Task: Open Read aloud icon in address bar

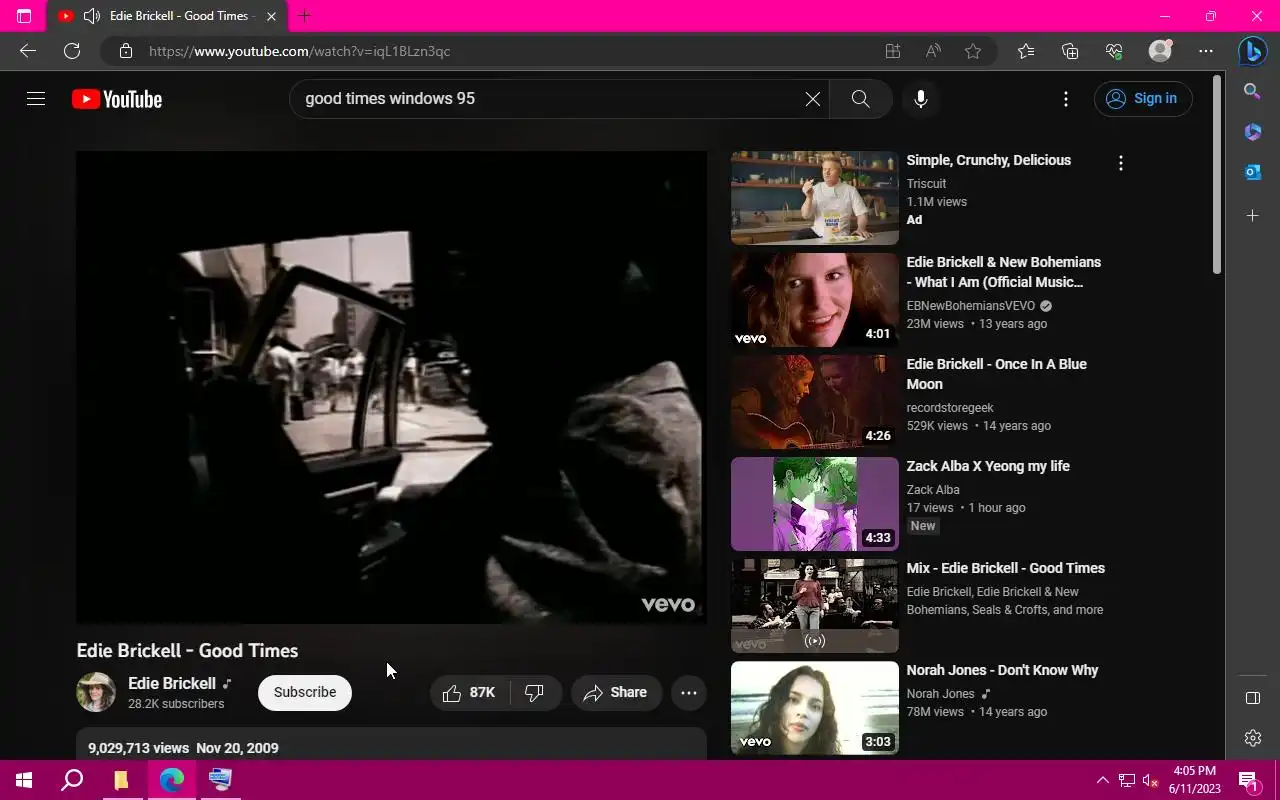Action: coord(933,51)
